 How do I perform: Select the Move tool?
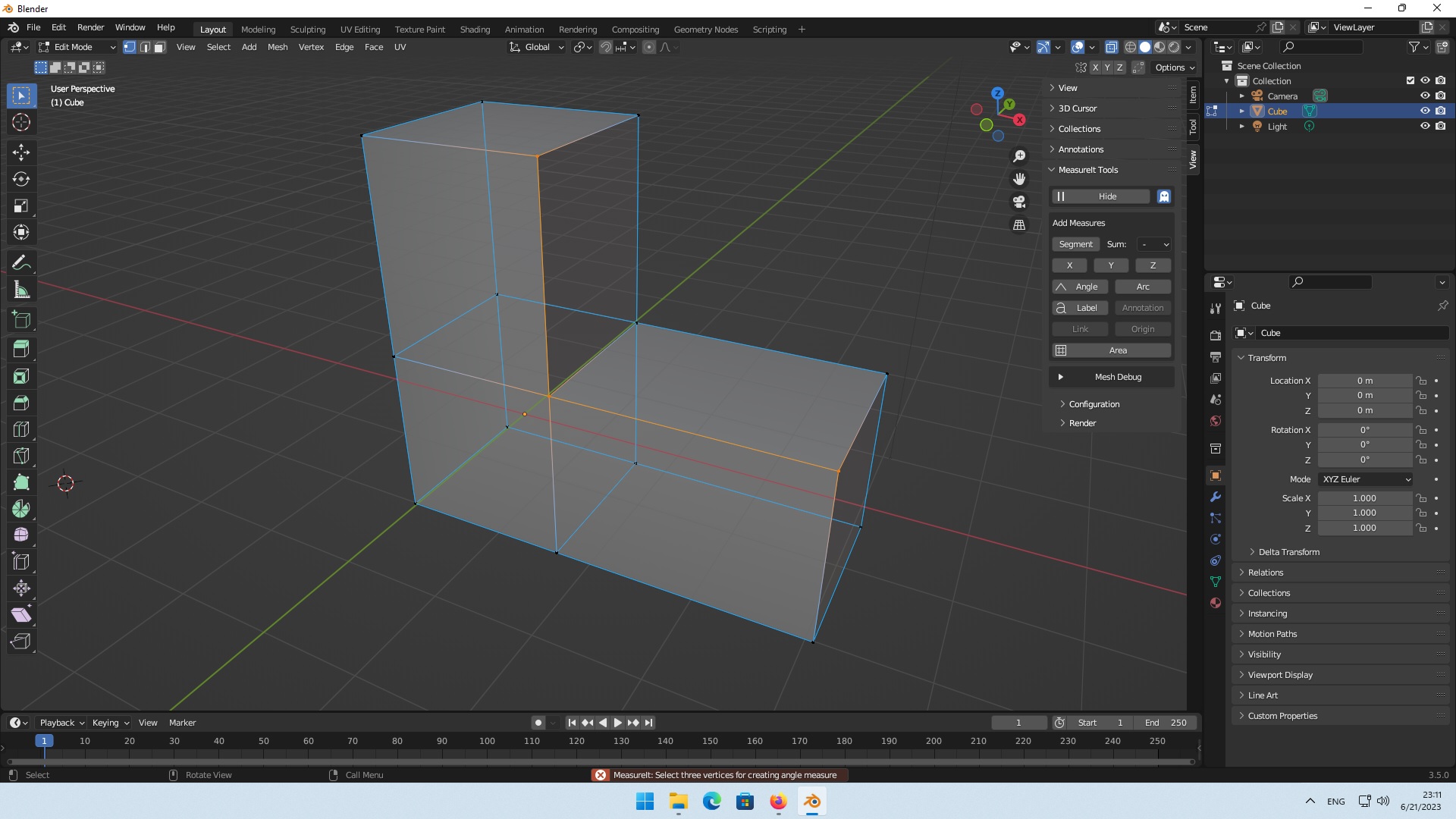[x=21, y=152]
